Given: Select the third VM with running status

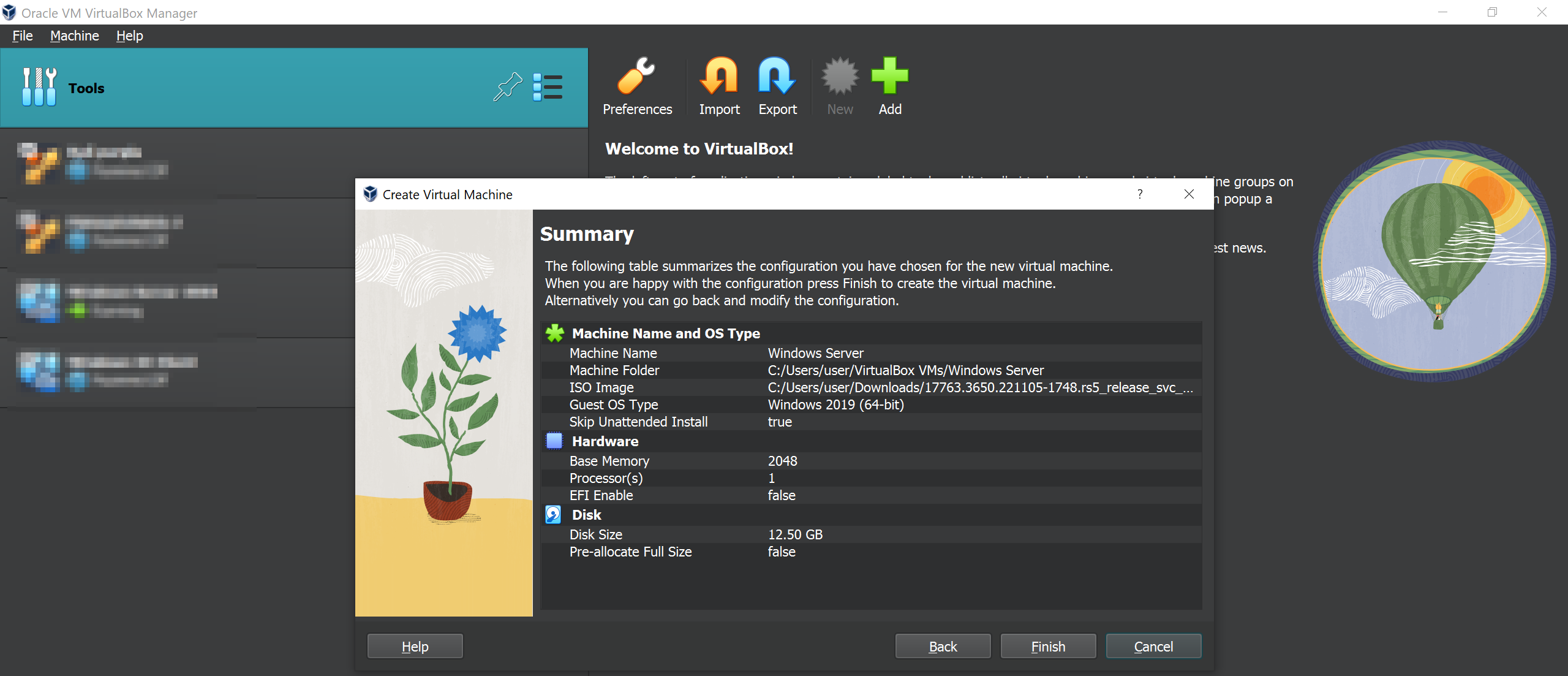Looking at the screenshot, I should click(178, 303).
